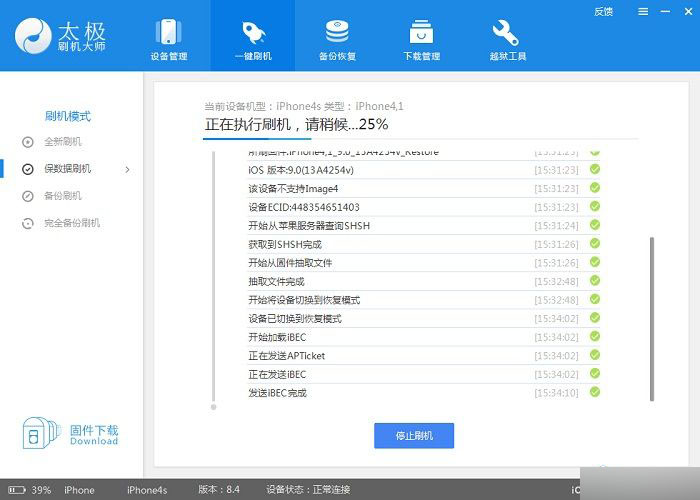Click the green check for 发送iBEC完成

[x=595, y=392]
